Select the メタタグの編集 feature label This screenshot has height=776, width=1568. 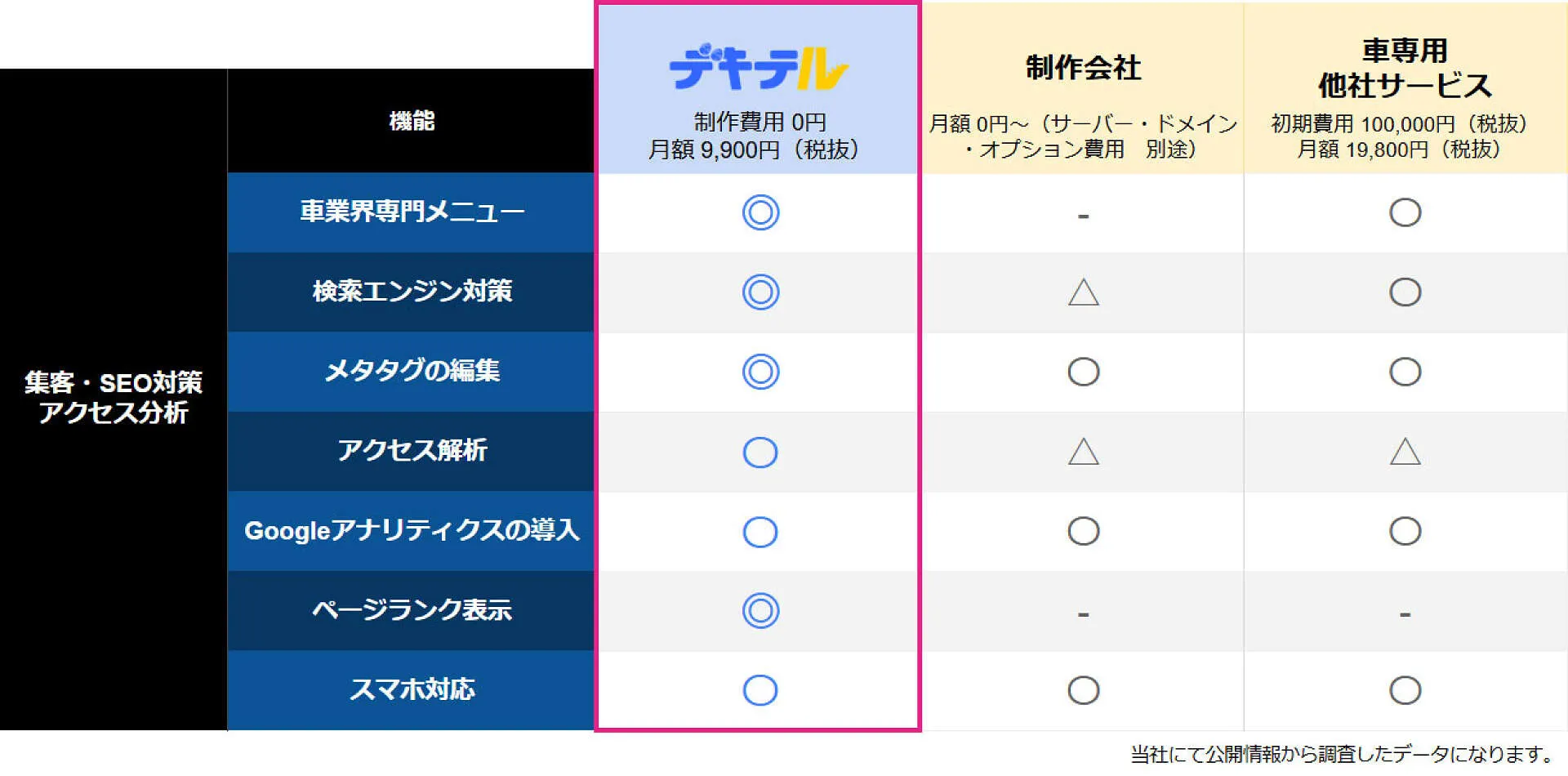(411, 372)
